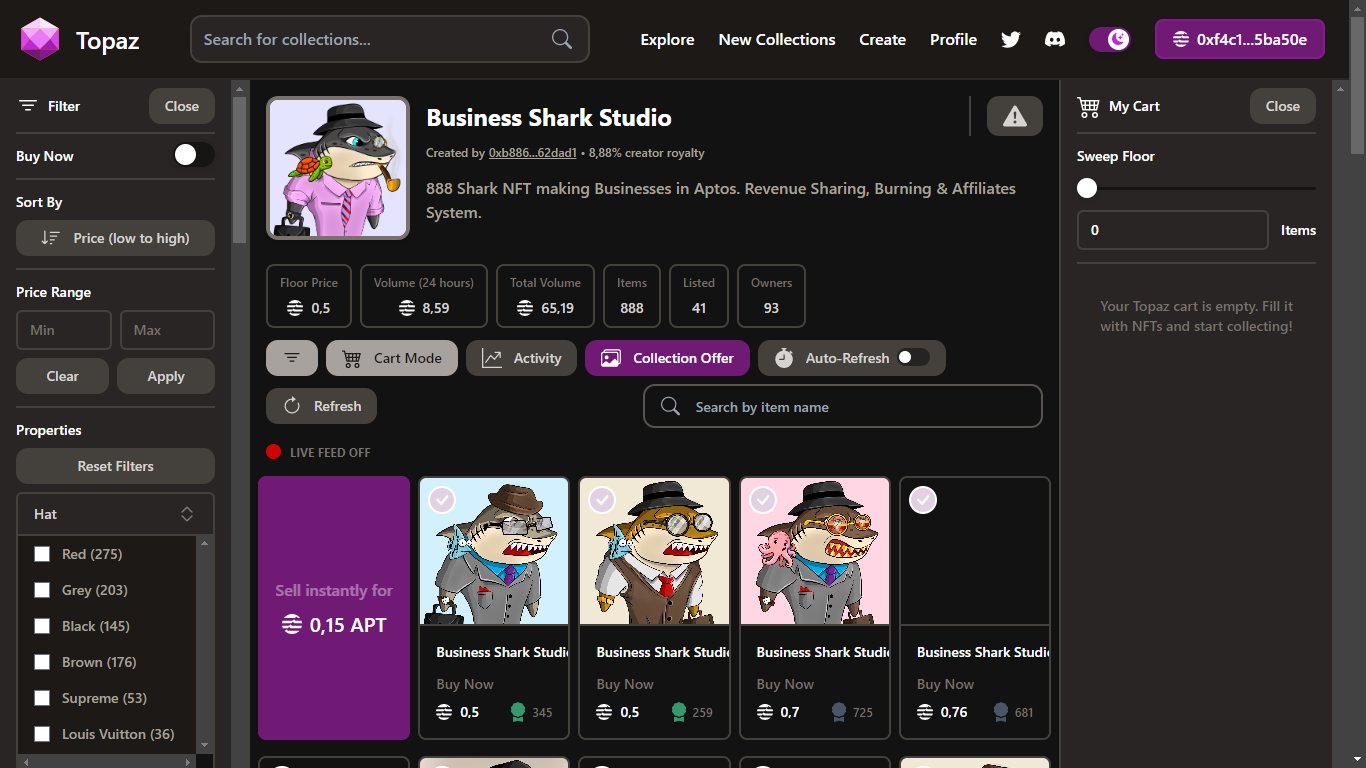Check the Red (275) hat filter
The width and height of the screenshot is (1366, 768).
coord(42,554)
